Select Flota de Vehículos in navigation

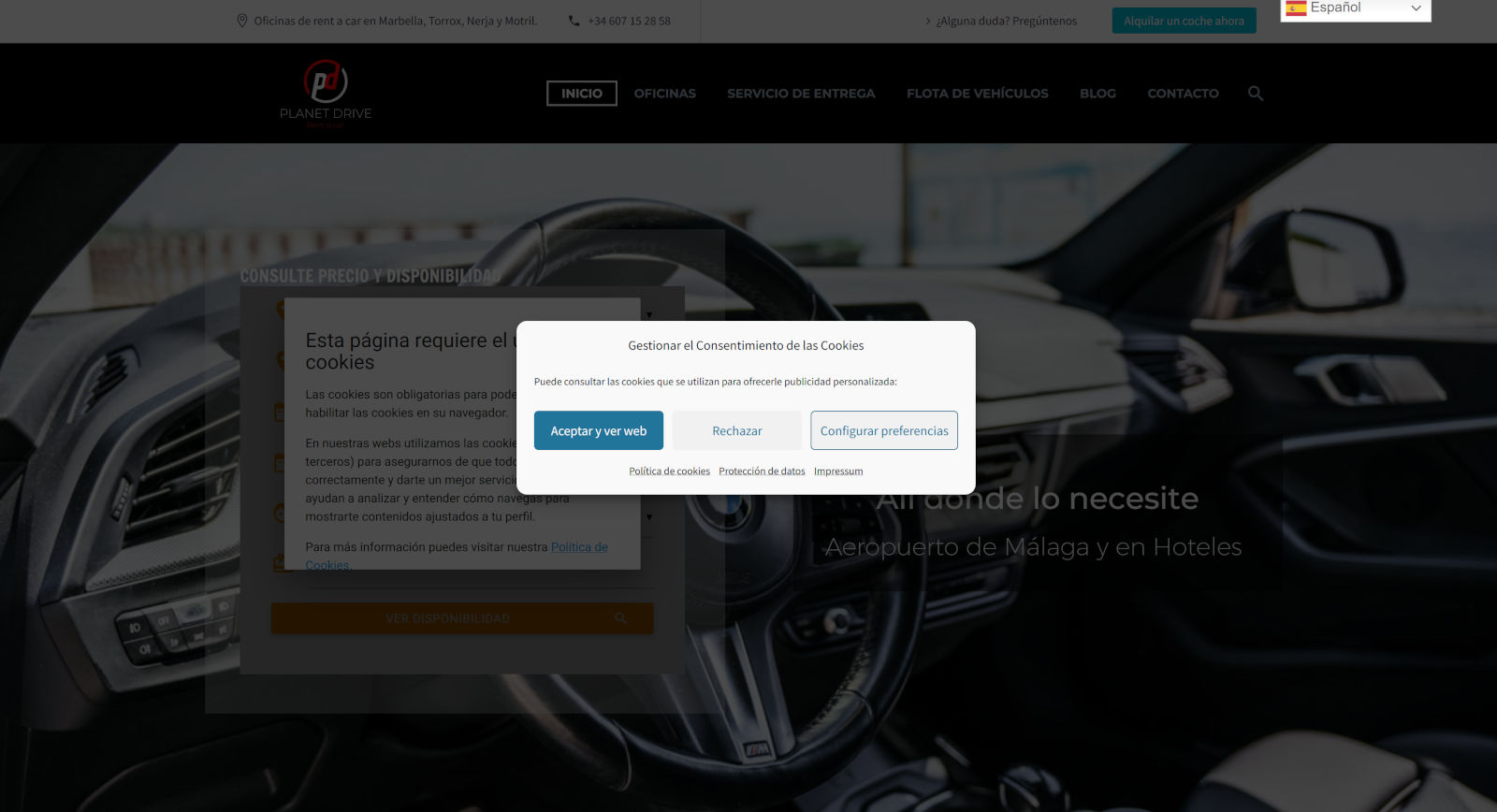click(x=977, y=94)
